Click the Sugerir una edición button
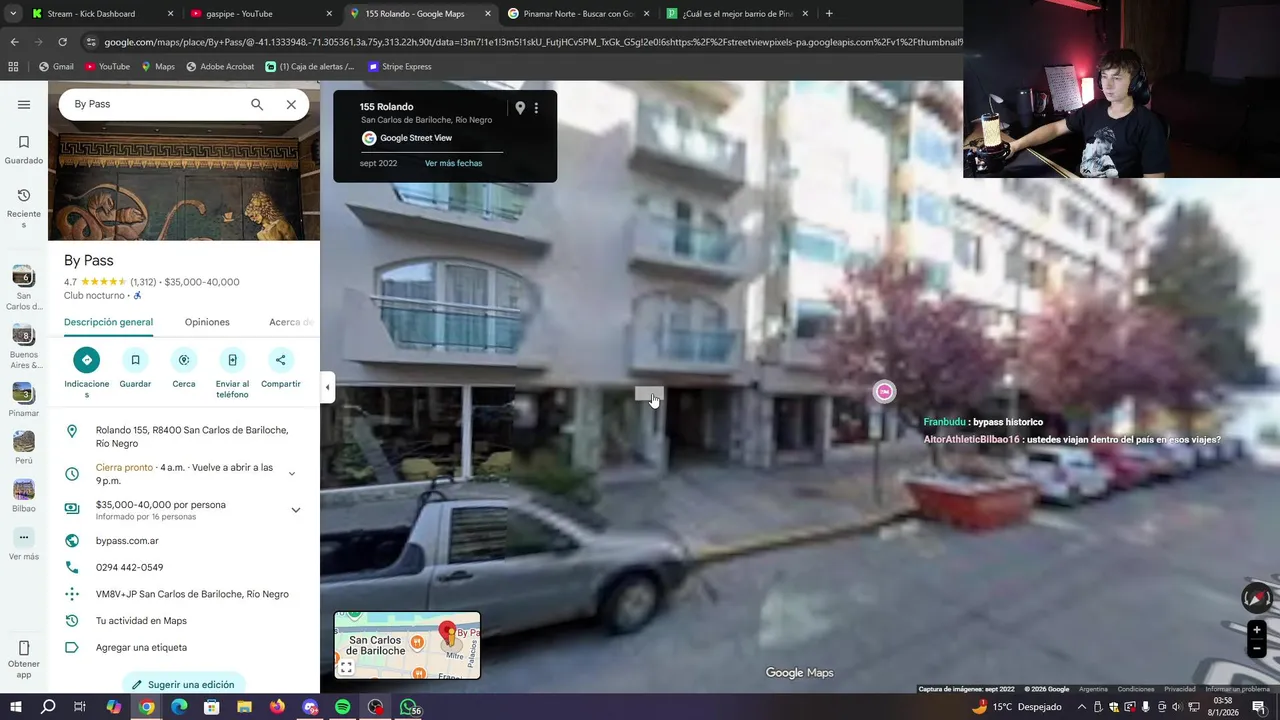 point(183,685)
